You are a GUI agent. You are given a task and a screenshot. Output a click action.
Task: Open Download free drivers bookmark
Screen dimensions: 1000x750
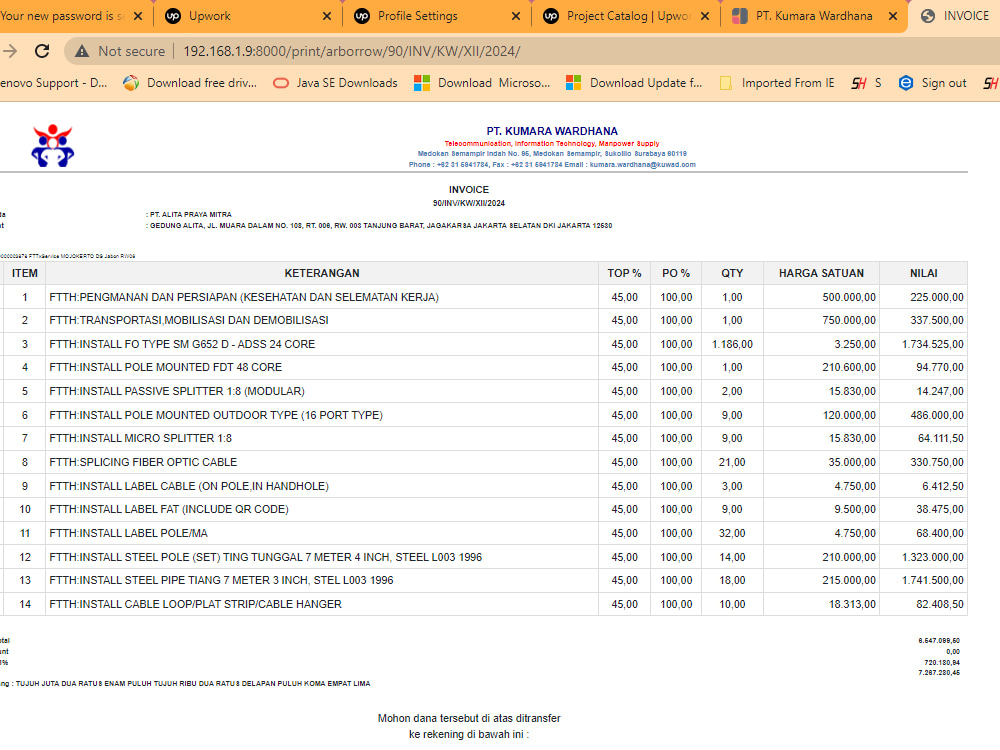[190, 83]
